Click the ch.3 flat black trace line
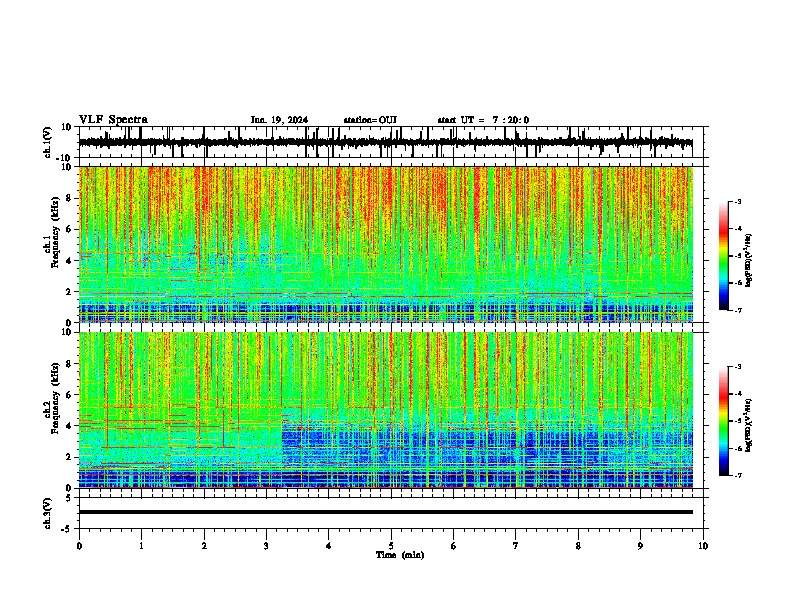792x612 pixels. coord(386,512)
